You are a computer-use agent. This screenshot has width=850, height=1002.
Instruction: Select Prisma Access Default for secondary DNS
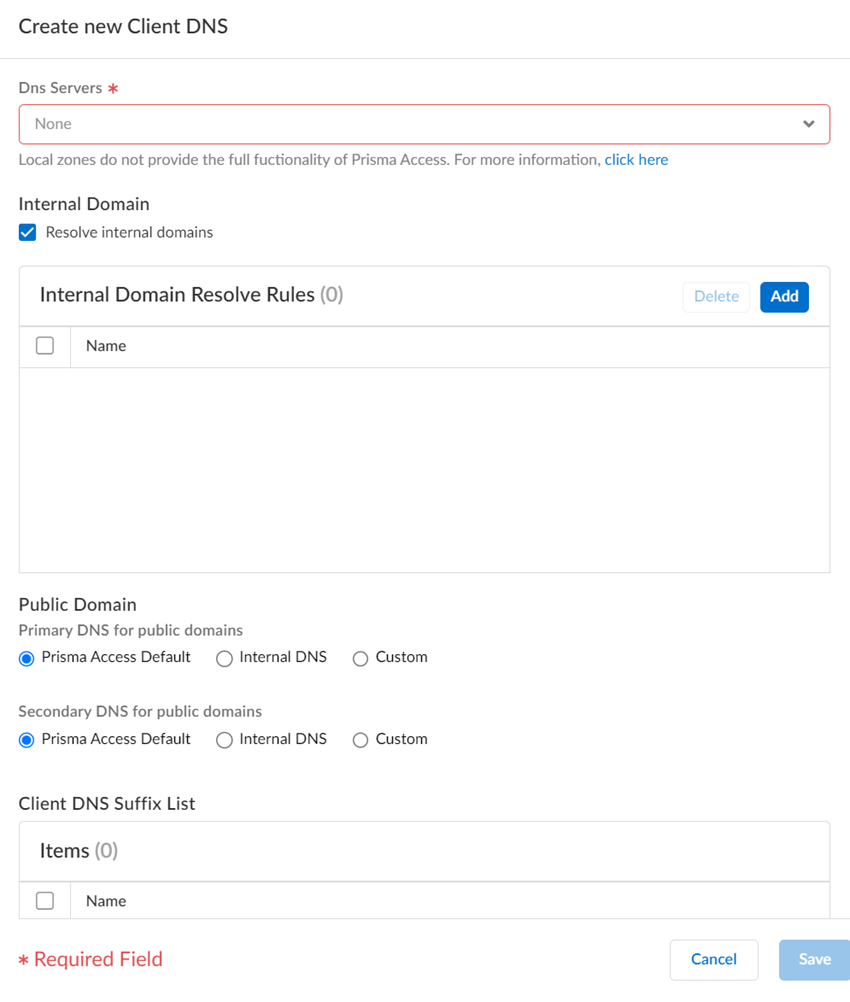25,739
